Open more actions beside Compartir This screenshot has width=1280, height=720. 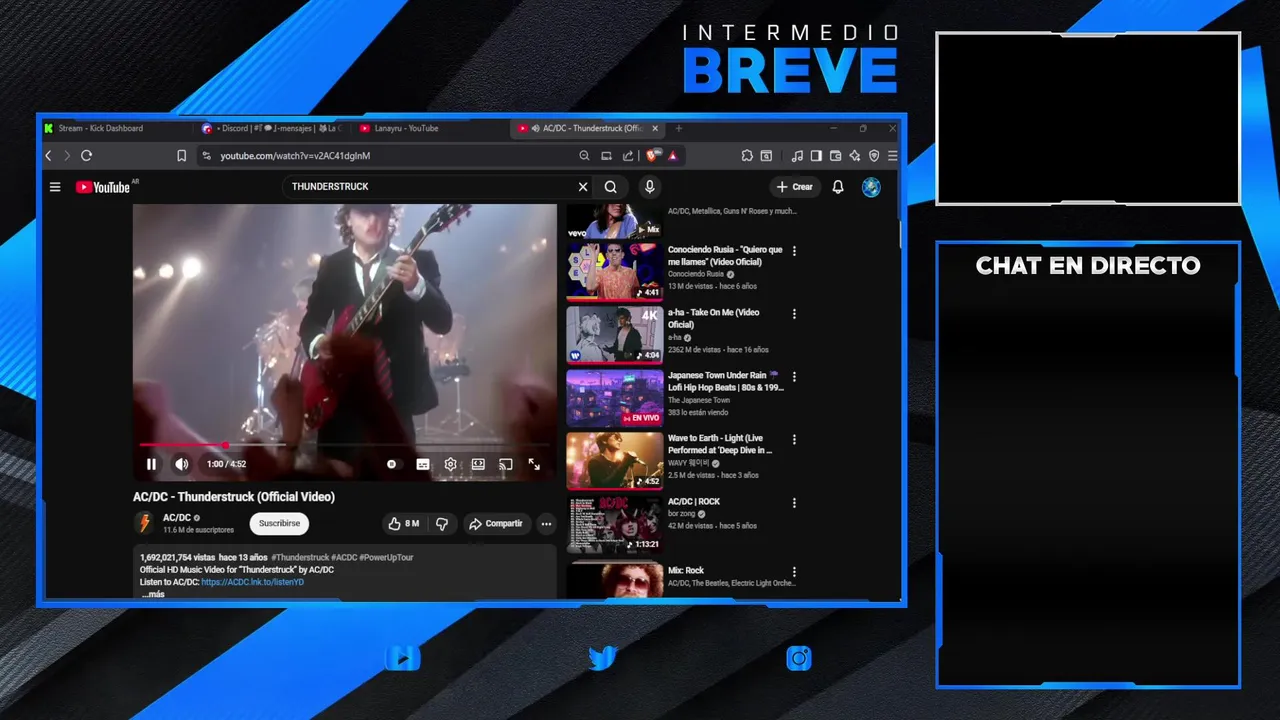(546, 523)
